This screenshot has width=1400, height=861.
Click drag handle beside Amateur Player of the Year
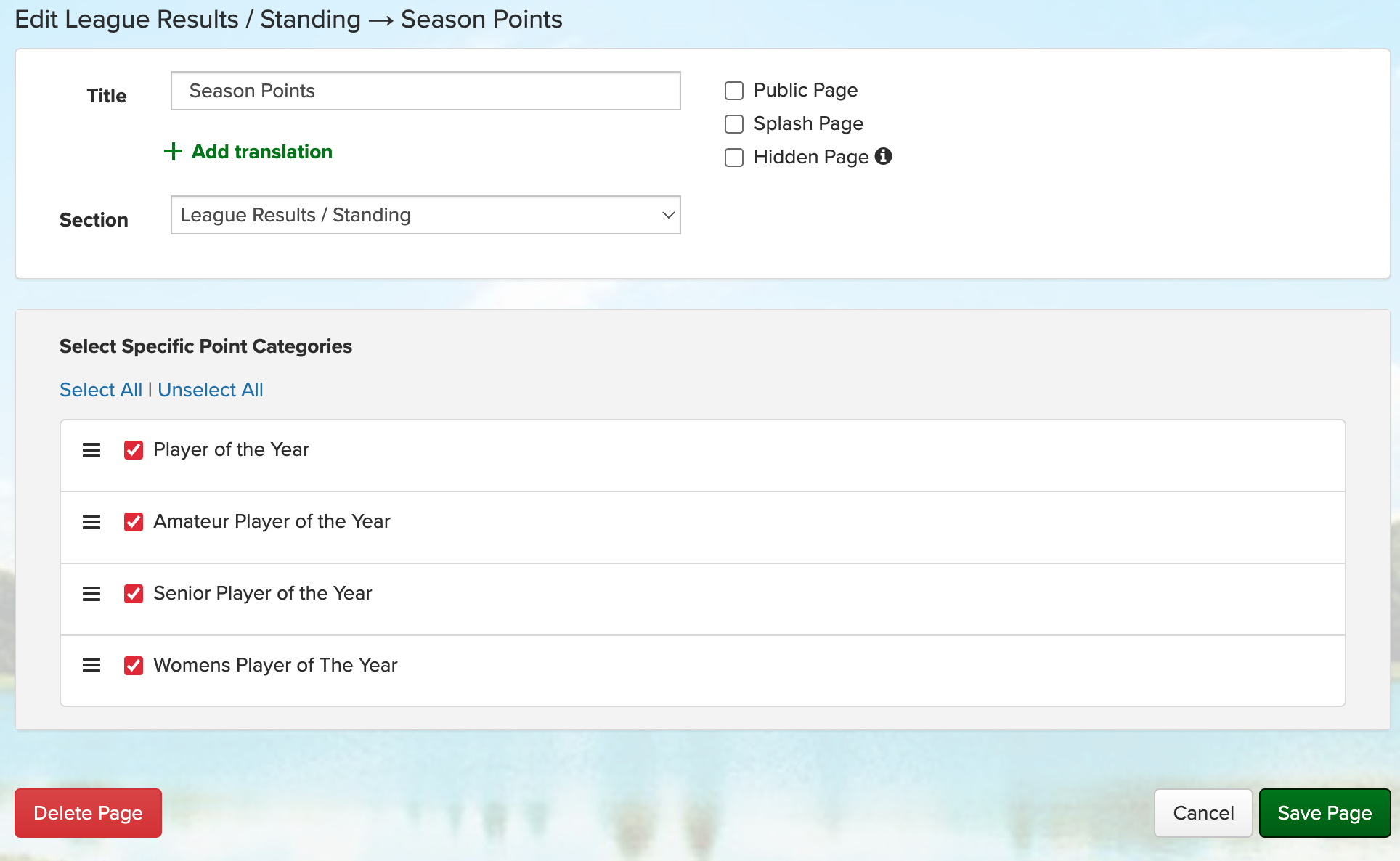(x=91, y=522)
